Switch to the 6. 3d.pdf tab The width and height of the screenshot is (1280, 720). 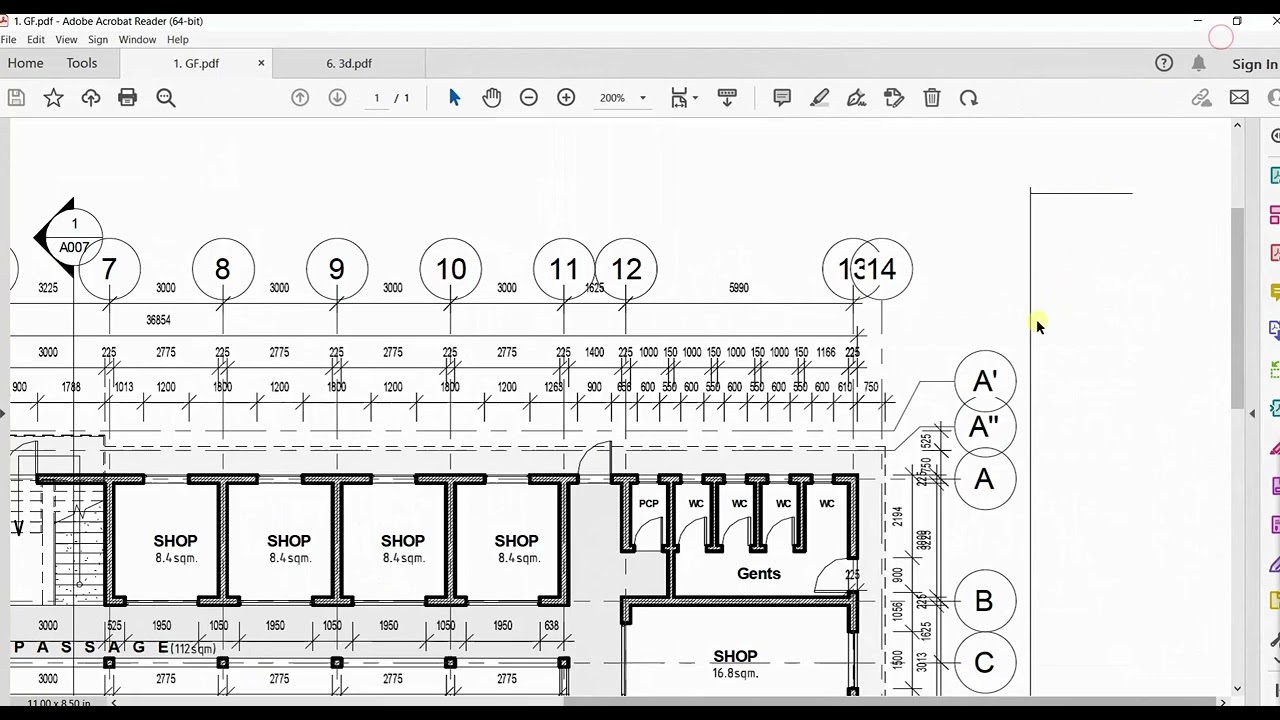click(x=349, y=63)
